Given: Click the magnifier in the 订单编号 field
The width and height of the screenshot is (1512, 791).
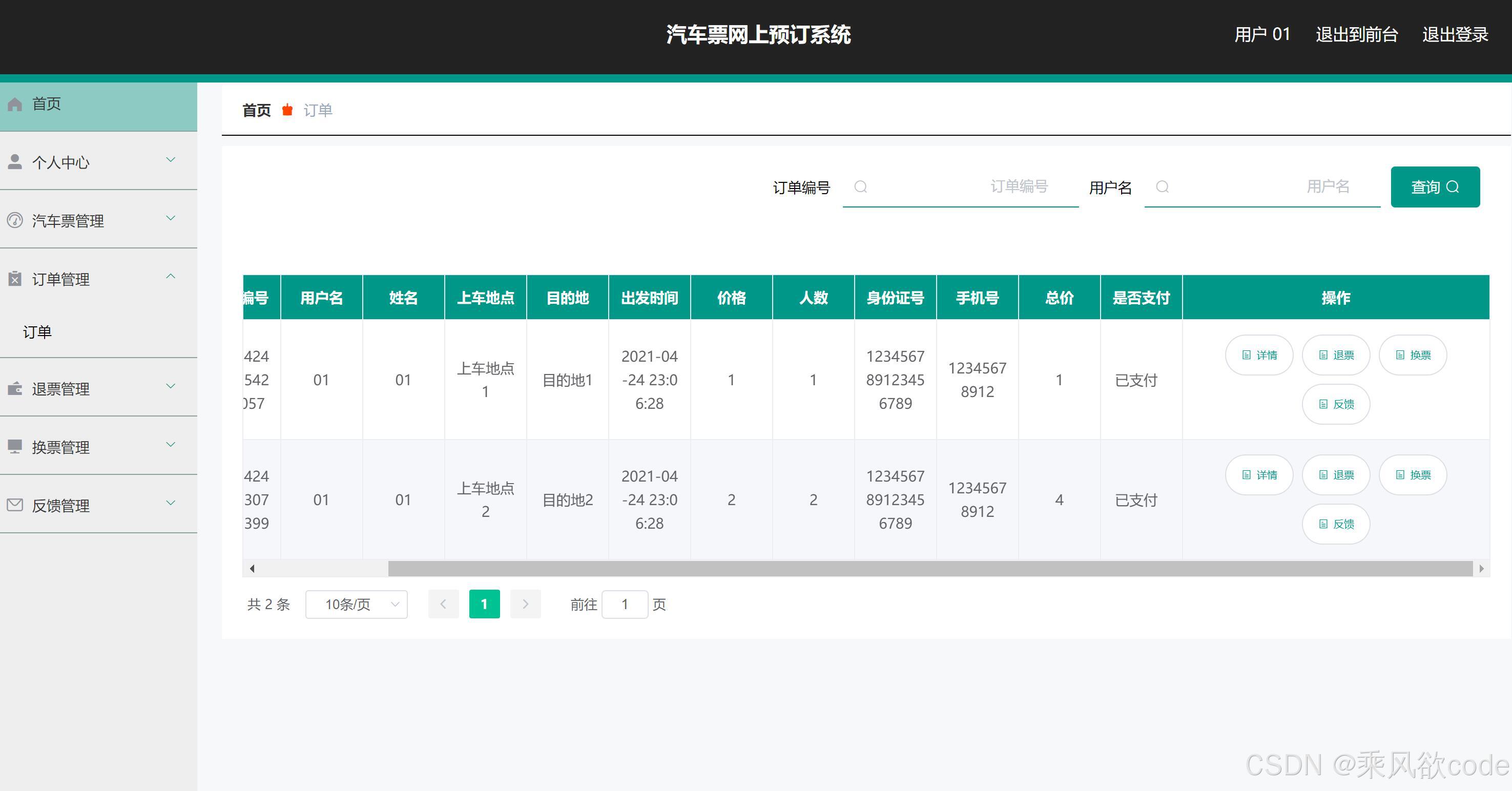Looking at the screenshot, I should 861,186.
